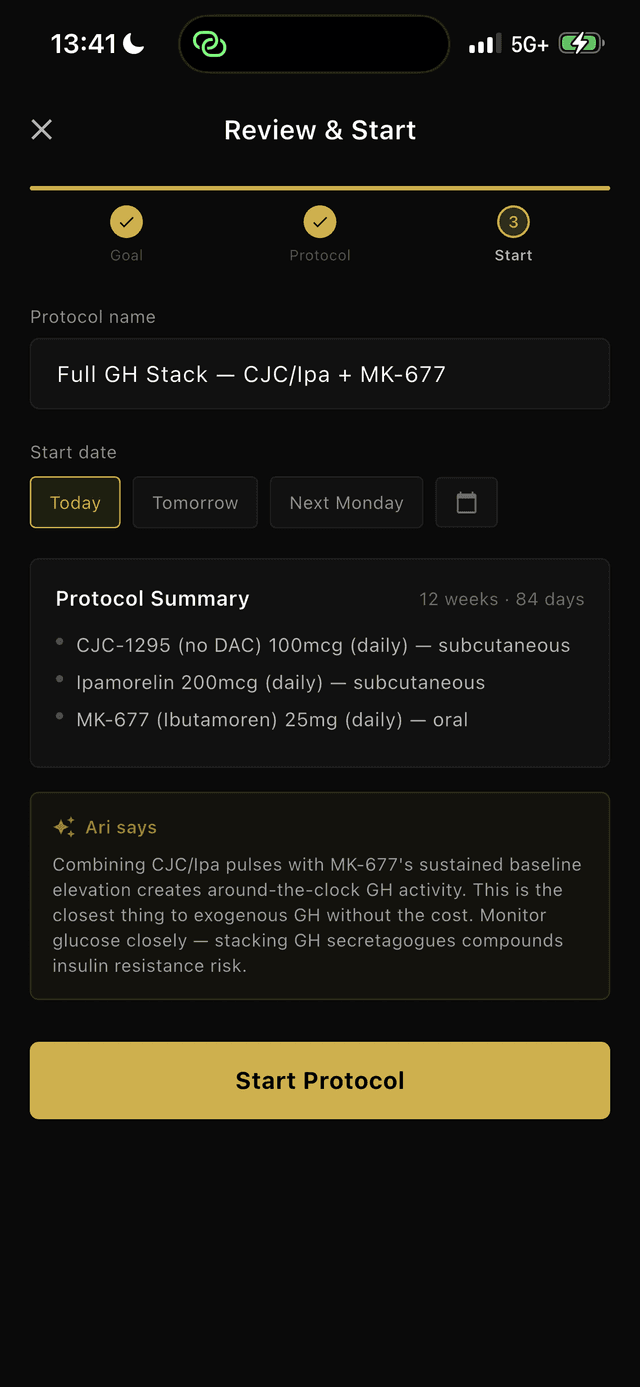Go back to the Goal step label
This screenshot has height=1387, width=640.
(126, 255)
